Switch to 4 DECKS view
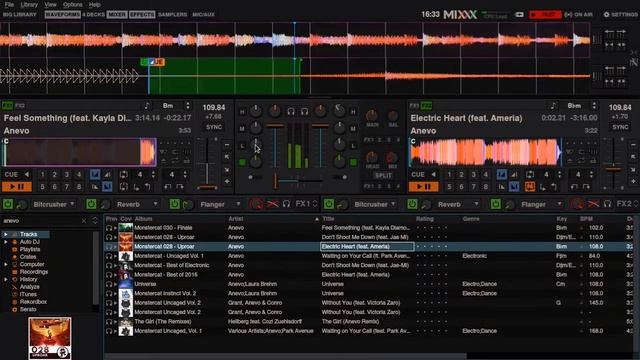 [x=93, y=14]
